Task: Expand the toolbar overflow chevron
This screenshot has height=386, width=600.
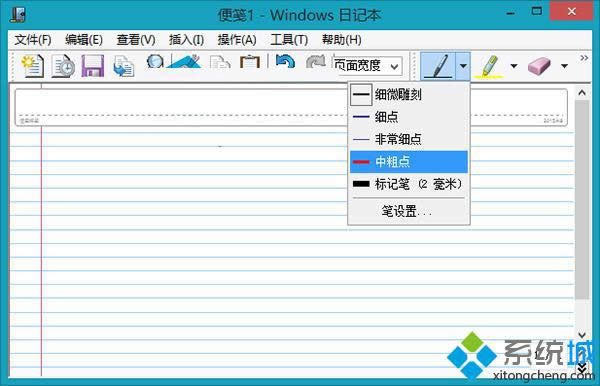Action: (584, 58)
